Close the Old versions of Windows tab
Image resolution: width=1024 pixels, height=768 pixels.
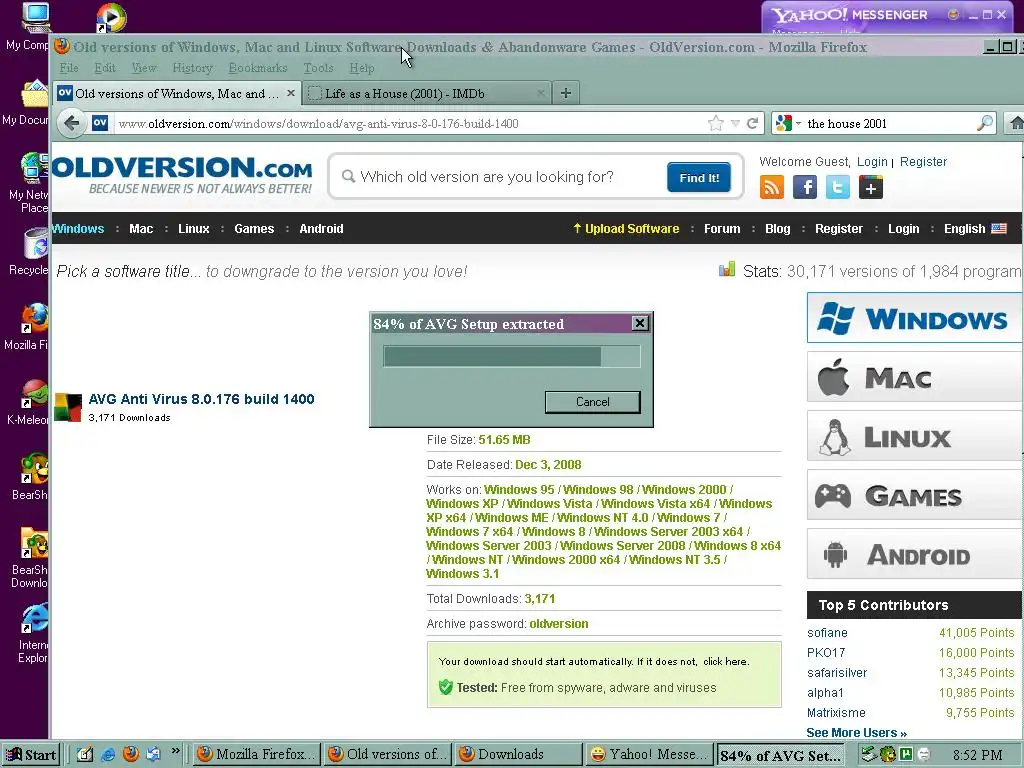pos(291,93)
